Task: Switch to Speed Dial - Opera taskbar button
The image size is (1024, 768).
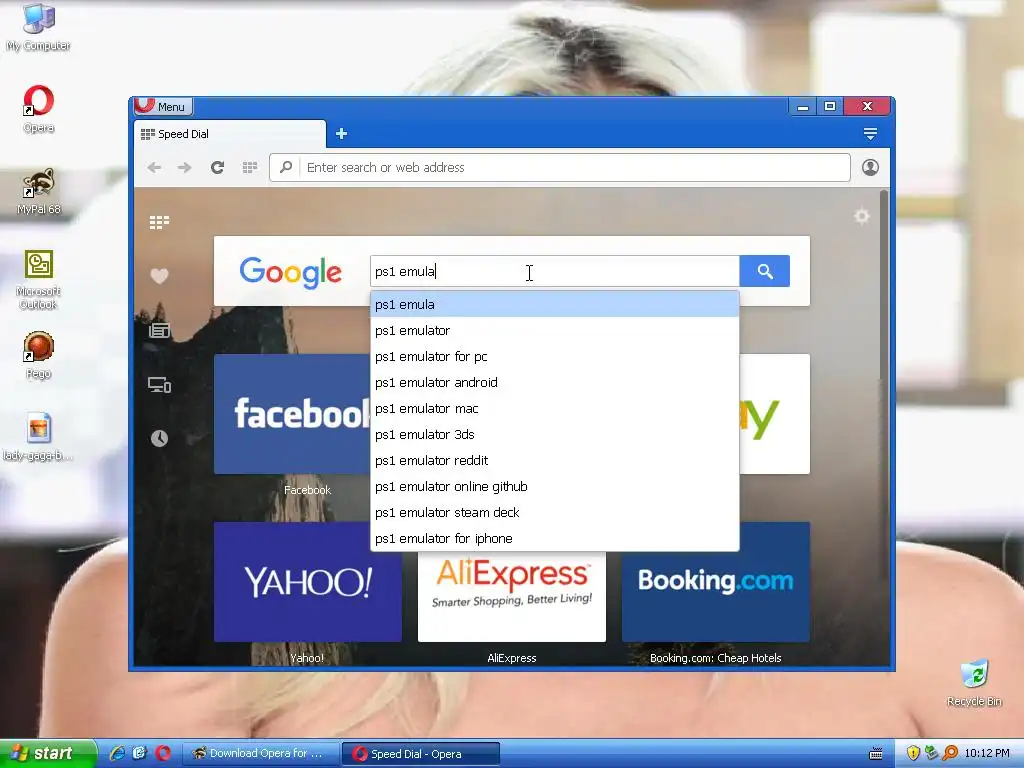Action: pyautogui.click(x=421, y=754)
